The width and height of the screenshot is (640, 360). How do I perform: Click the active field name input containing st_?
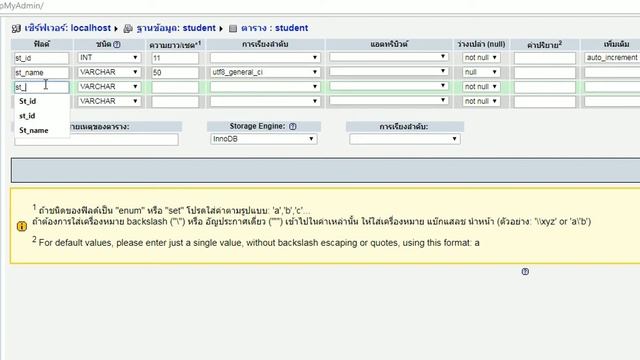pyautogui.click(x=42, y=87)
